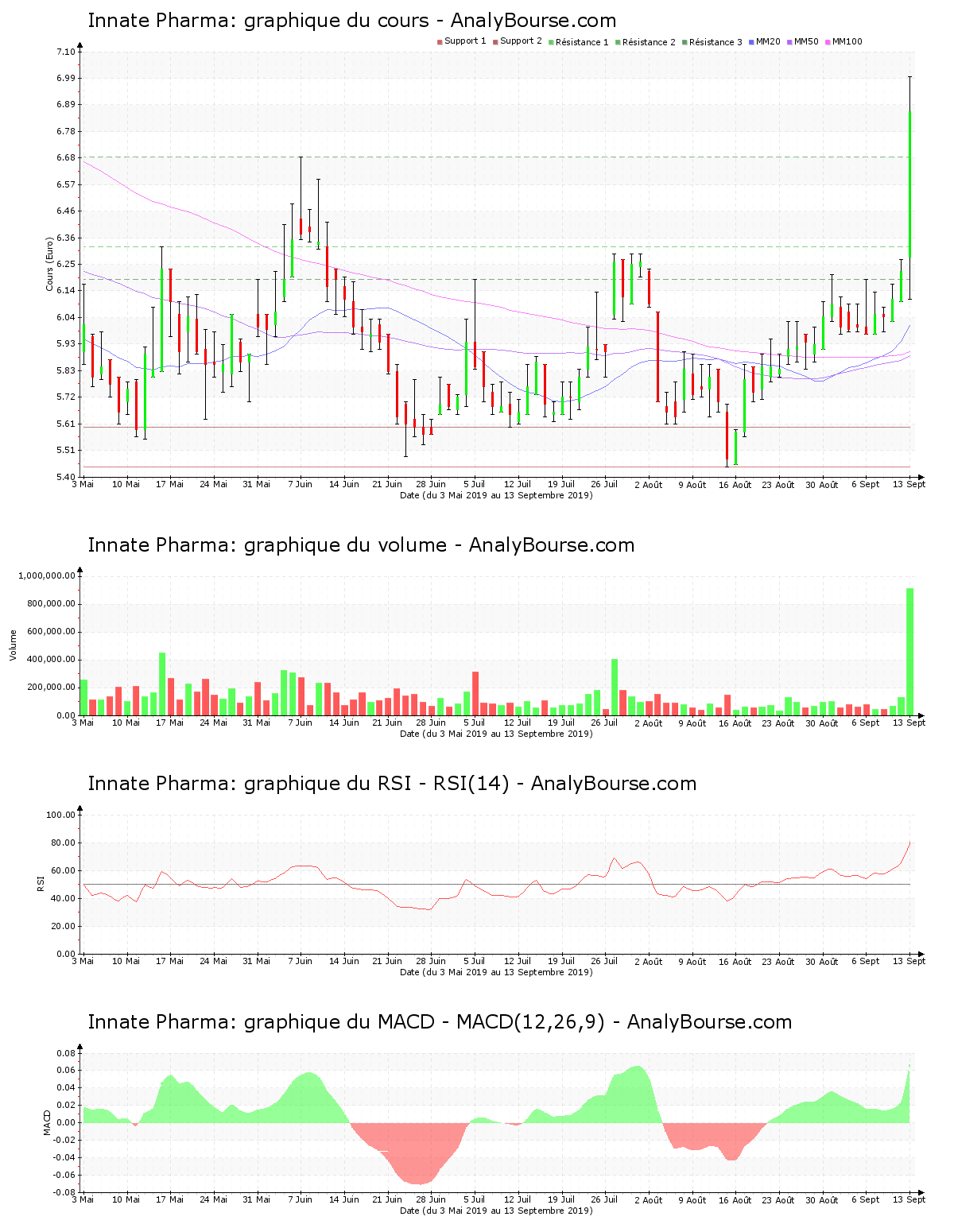Click the vertical 'Volume' axis label
Image resolution: width=954 pixels, height=1232 pixels.
tap(13, 645)
